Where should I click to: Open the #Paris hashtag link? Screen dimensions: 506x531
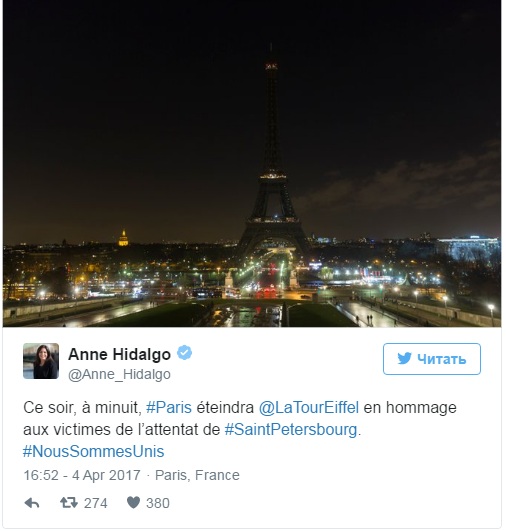point(169,408)
